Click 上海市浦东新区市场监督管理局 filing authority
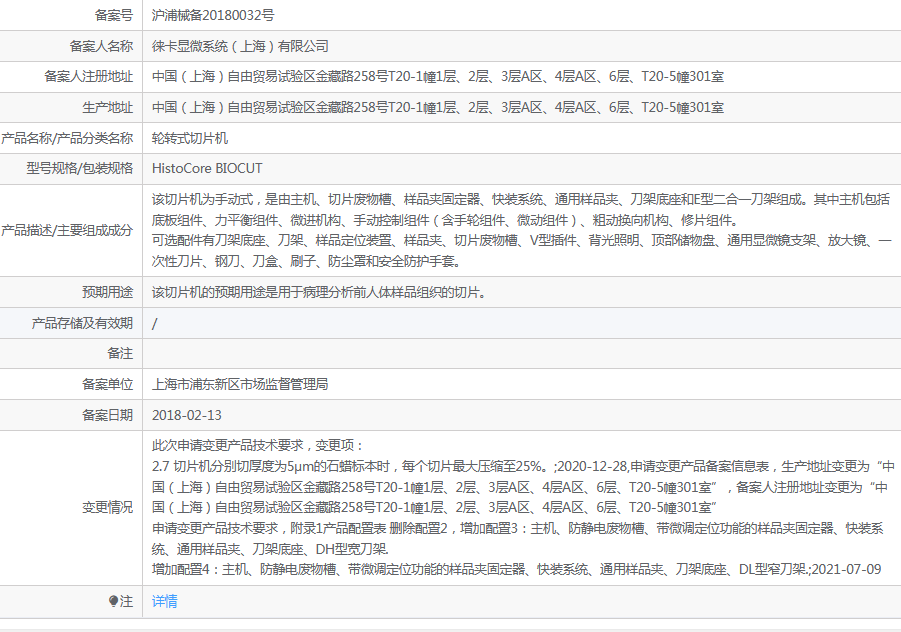The height and width of the screenshot is (632, 901). coord(240,384)
